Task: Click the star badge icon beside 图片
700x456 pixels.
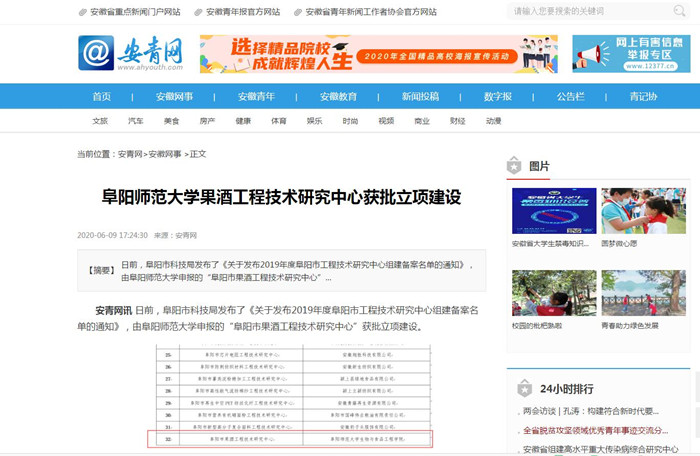Action: [514, 166]
